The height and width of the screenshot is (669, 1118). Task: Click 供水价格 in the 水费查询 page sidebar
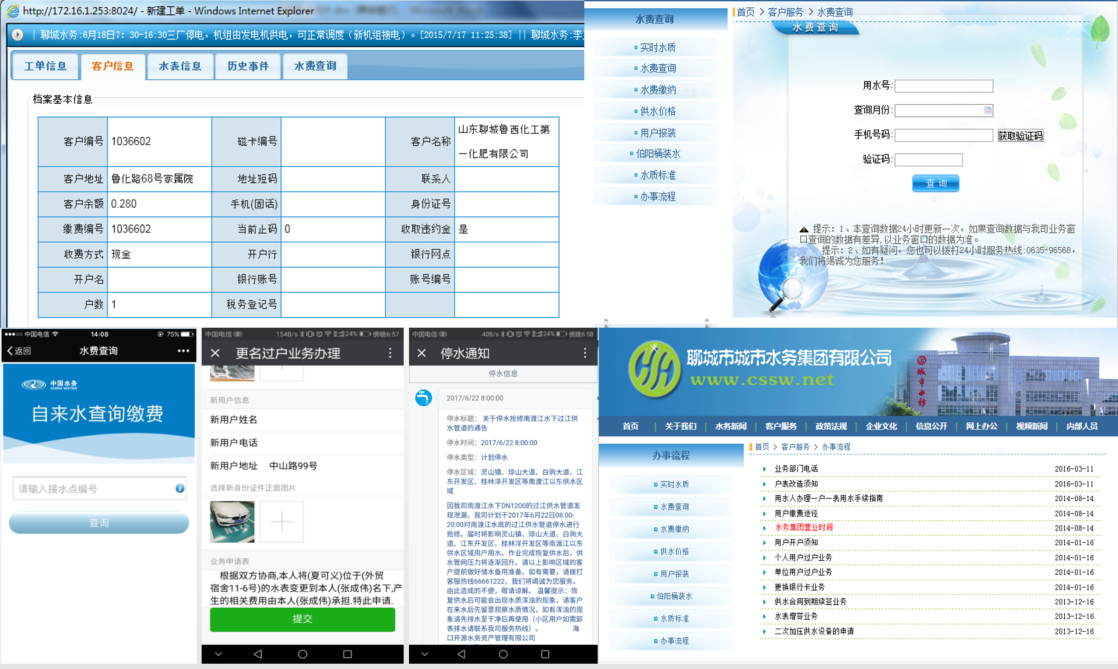click(655, 111)
